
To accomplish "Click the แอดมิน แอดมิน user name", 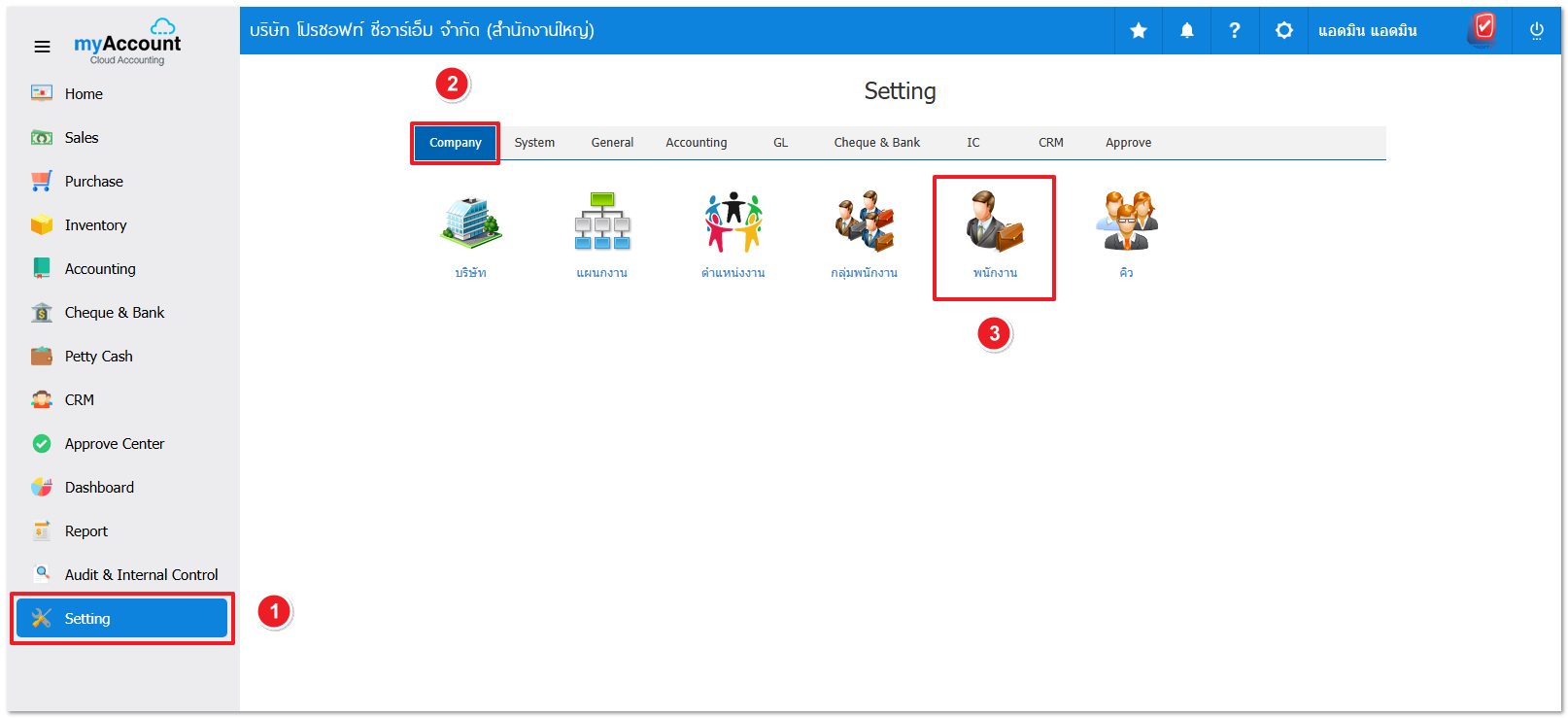I will pyautogui.click(x=1367, y=31).
